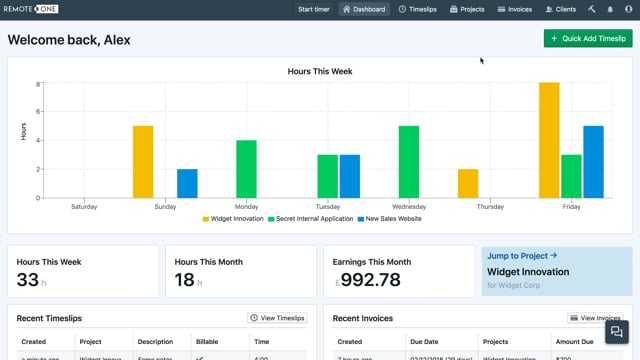Click the Billable column header
Screen dimensions: 640x360
coord(207,342)
